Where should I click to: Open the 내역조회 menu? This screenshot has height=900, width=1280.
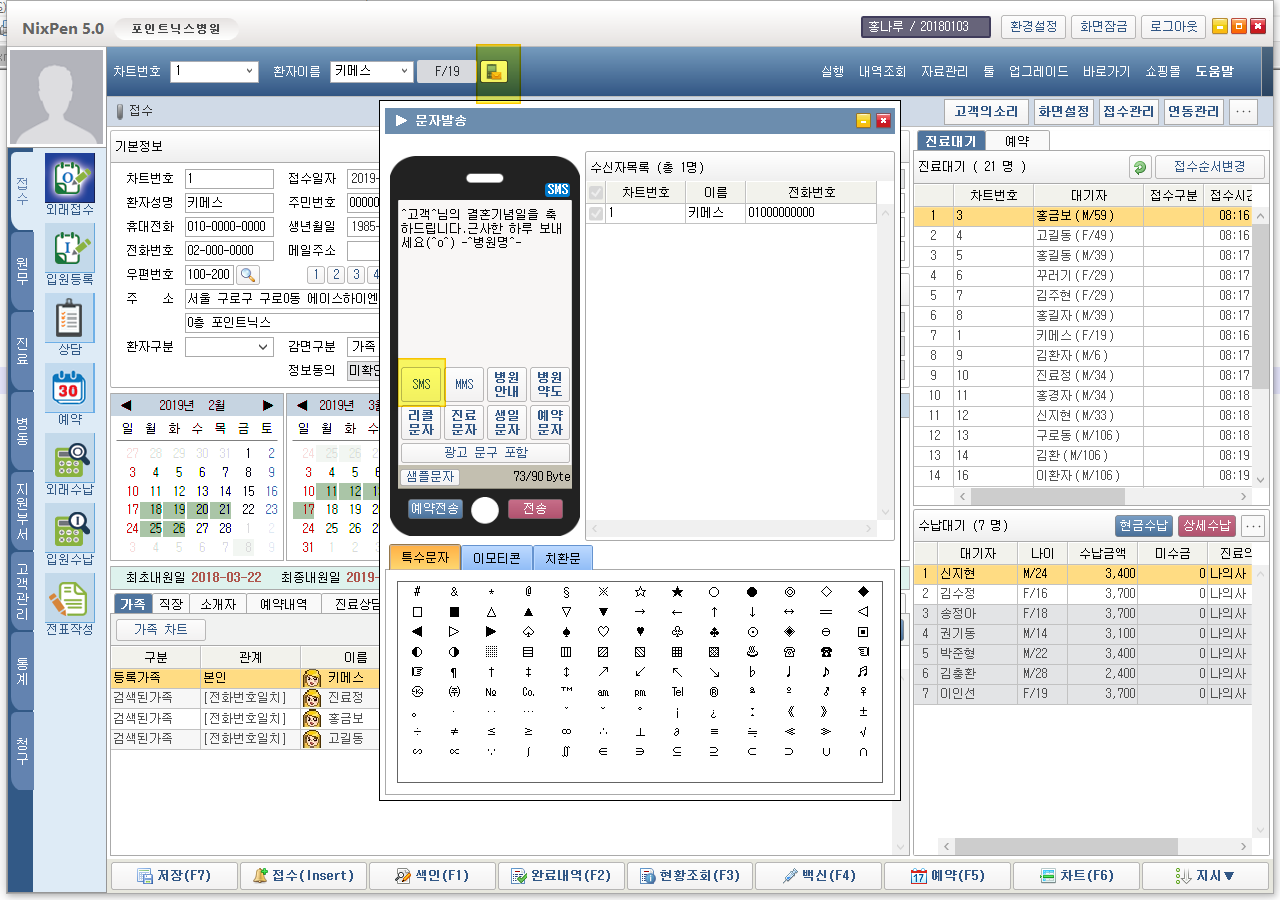click(x=882, y=71)
